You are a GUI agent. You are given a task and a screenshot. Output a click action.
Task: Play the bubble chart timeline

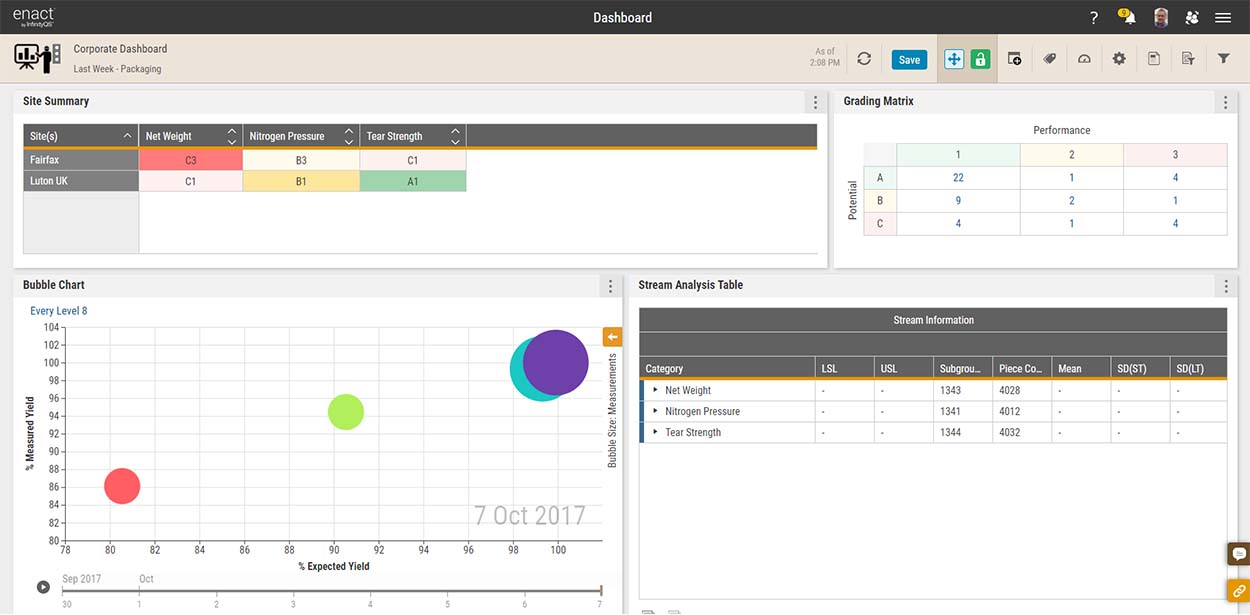tap(43, 587)
